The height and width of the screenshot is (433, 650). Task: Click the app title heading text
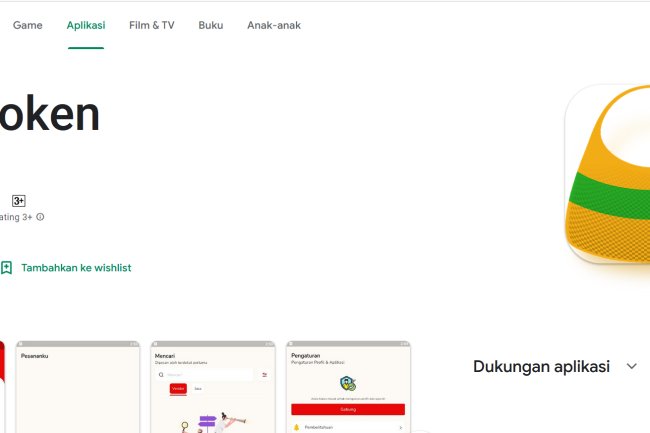(x=50, y=116)
